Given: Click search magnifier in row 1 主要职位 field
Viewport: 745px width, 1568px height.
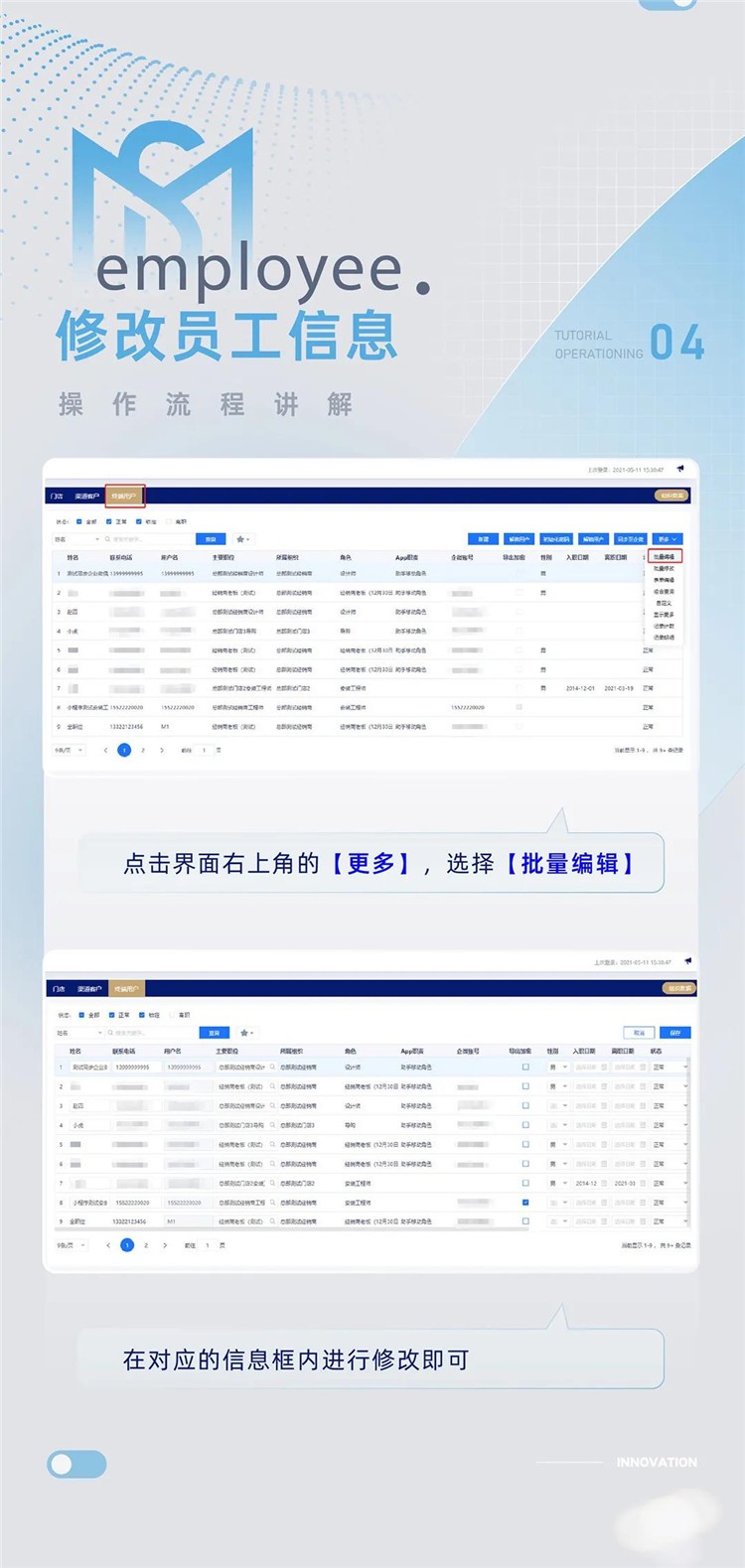Looking at the screenshot, I should [x=272, y=1068].
